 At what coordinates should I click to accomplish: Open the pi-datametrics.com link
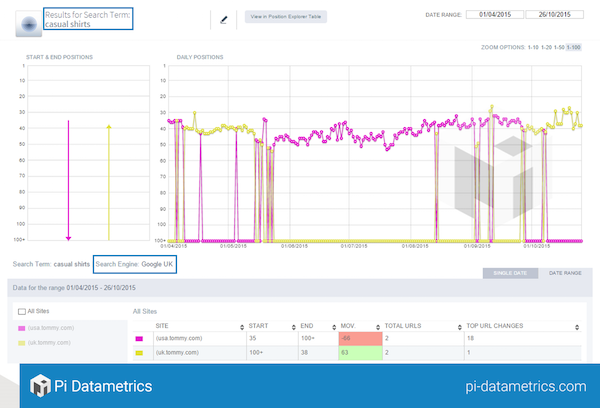(x=525, y=385)
